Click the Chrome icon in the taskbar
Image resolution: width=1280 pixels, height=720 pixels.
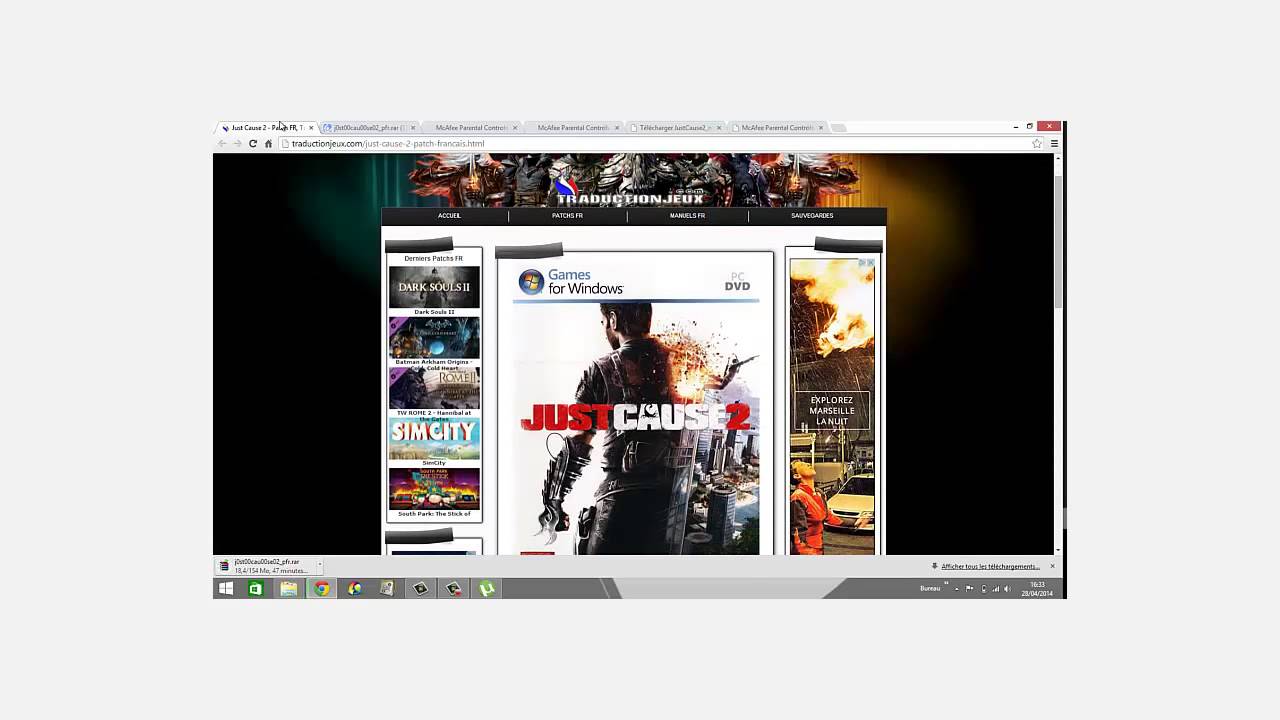[322, 589]
